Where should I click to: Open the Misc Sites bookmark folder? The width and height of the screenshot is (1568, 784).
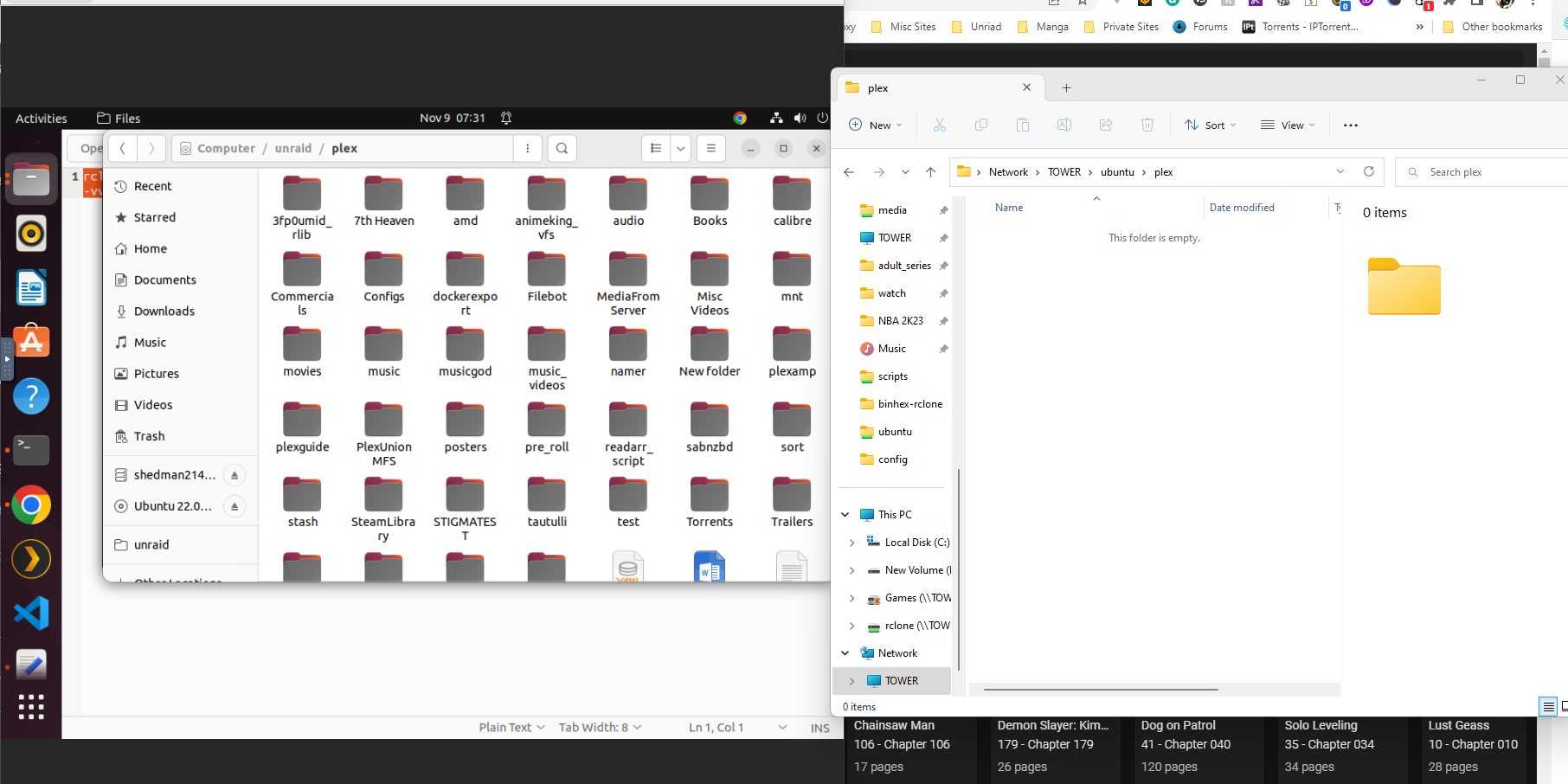[903, 27]
